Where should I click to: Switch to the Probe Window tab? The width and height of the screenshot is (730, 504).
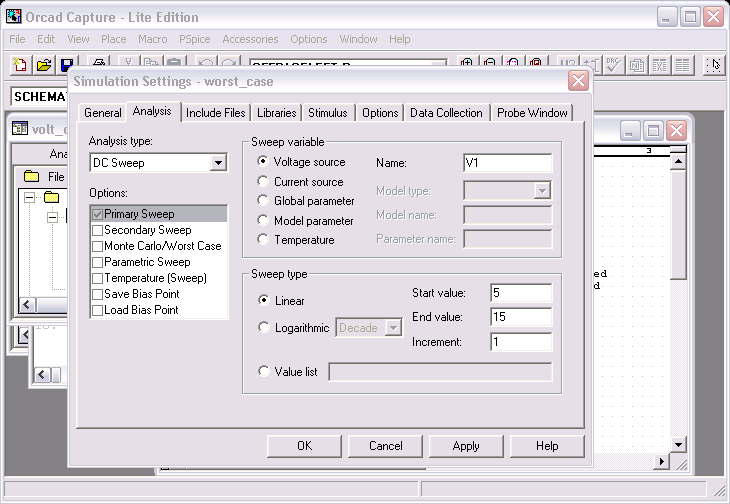coord(532,113)
